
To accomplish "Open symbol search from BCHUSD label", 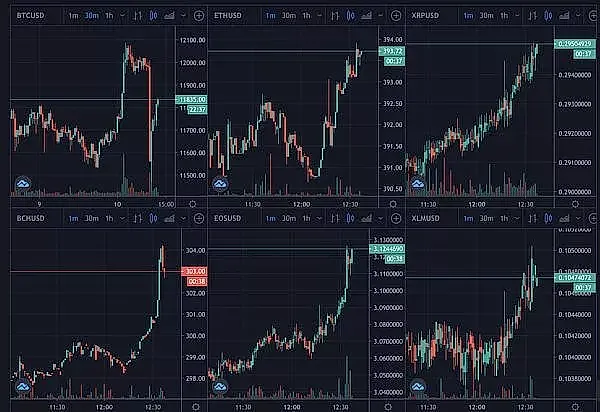I will tap(30, 218).
